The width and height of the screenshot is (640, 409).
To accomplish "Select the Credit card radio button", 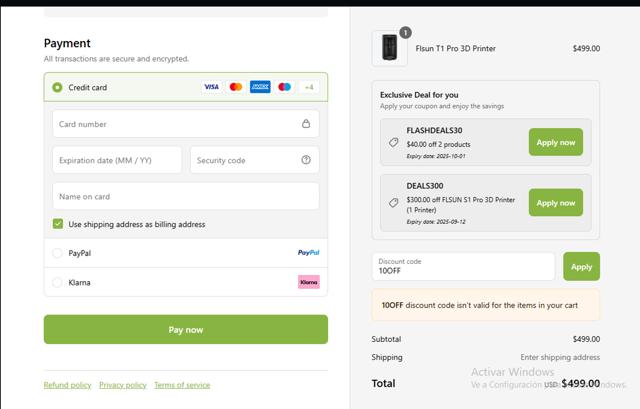I will (58, 87).
